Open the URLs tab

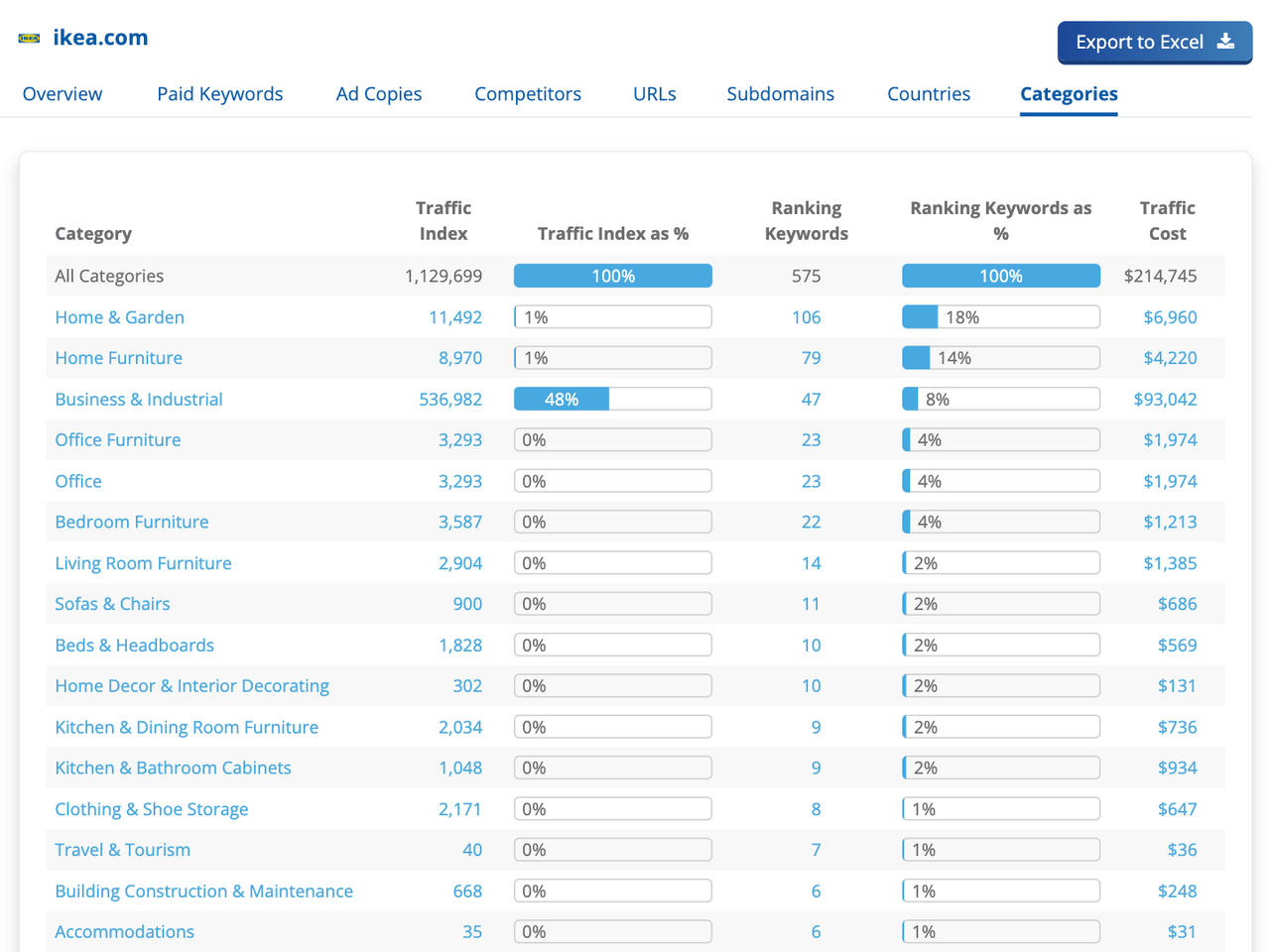point(655,94)
